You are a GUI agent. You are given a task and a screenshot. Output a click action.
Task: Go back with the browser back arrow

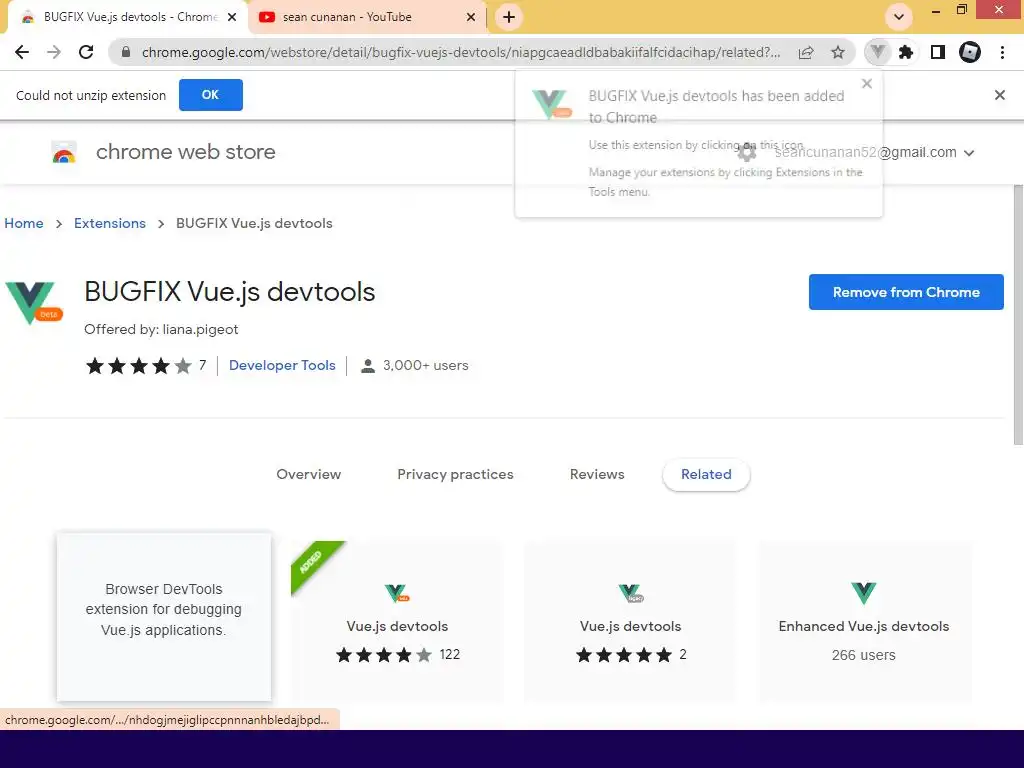tap(22, 52)
